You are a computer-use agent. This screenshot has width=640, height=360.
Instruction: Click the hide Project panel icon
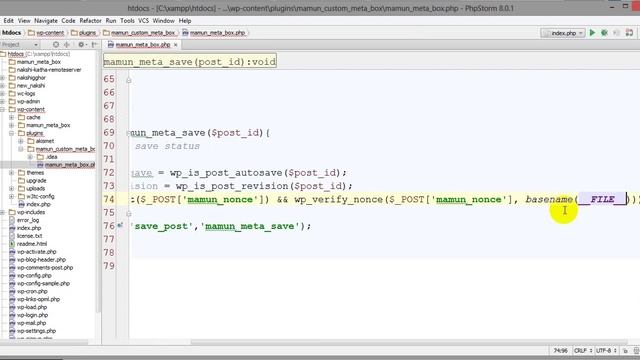click(95, 44)
